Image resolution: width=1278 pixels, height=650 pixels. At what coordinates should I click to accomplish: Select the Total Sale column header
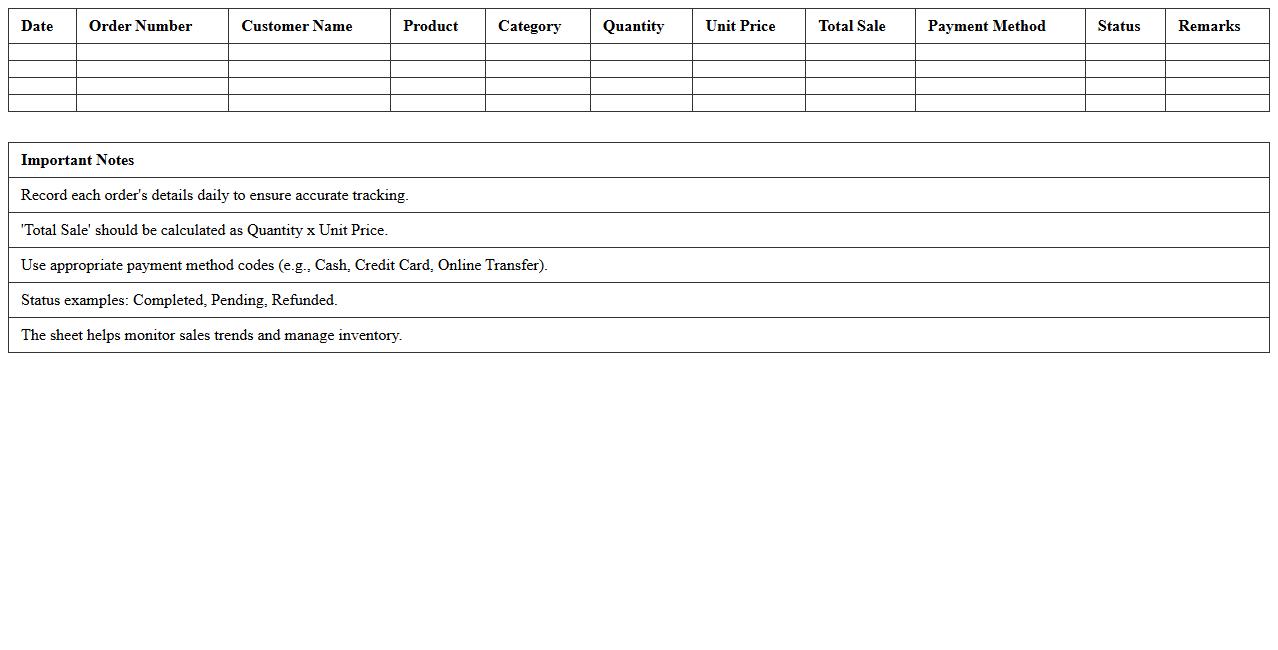tap(852, 26)
